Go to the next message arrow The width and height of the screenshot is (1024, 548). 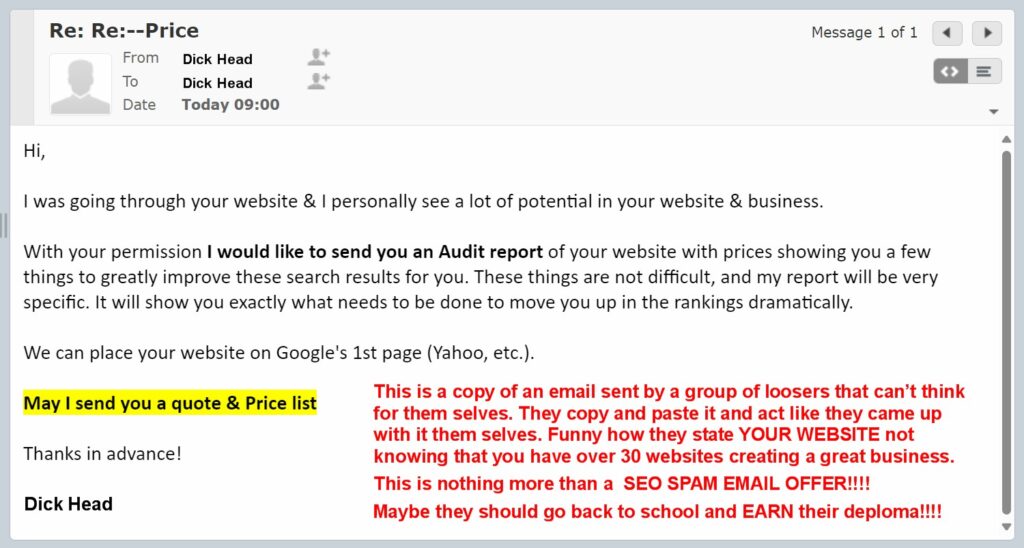(987, 33)
